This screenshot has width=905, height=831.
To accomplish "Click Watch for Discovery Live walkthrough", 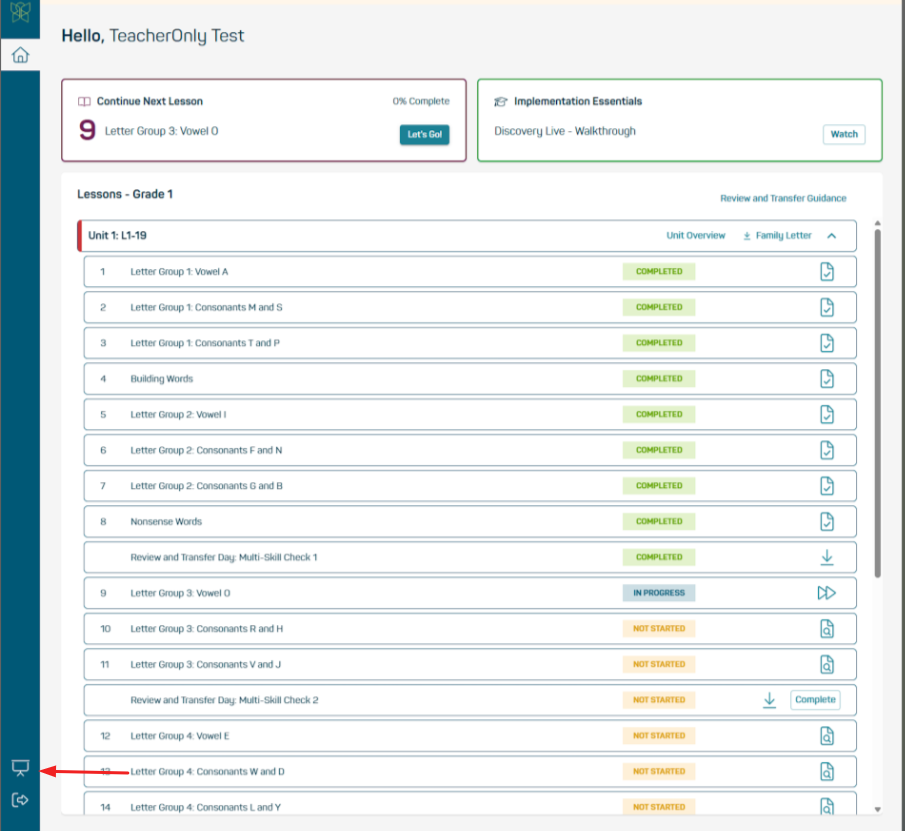I will click(844, 134).
